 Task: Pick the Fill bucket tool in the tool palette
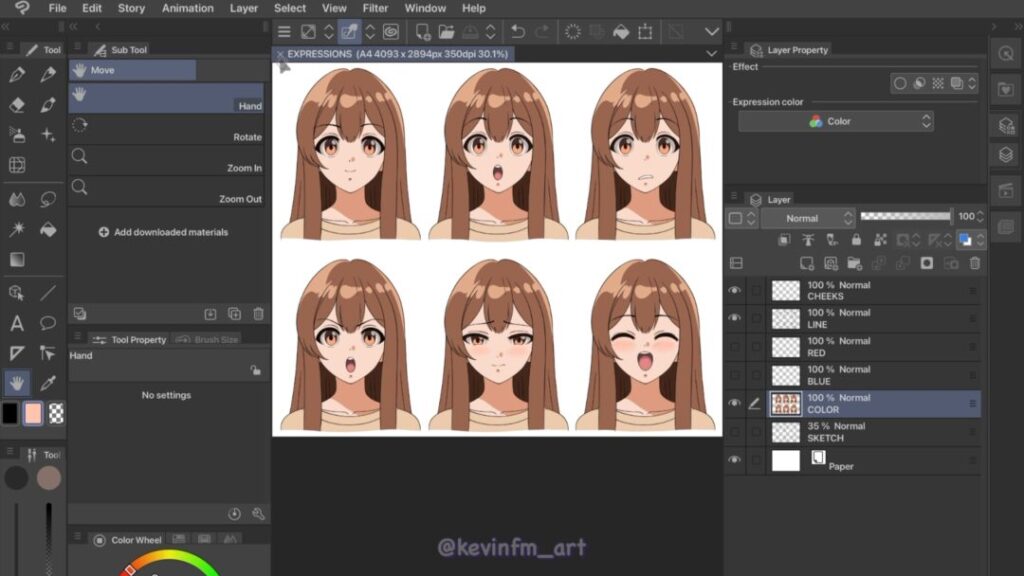click(x=48, y=229)
